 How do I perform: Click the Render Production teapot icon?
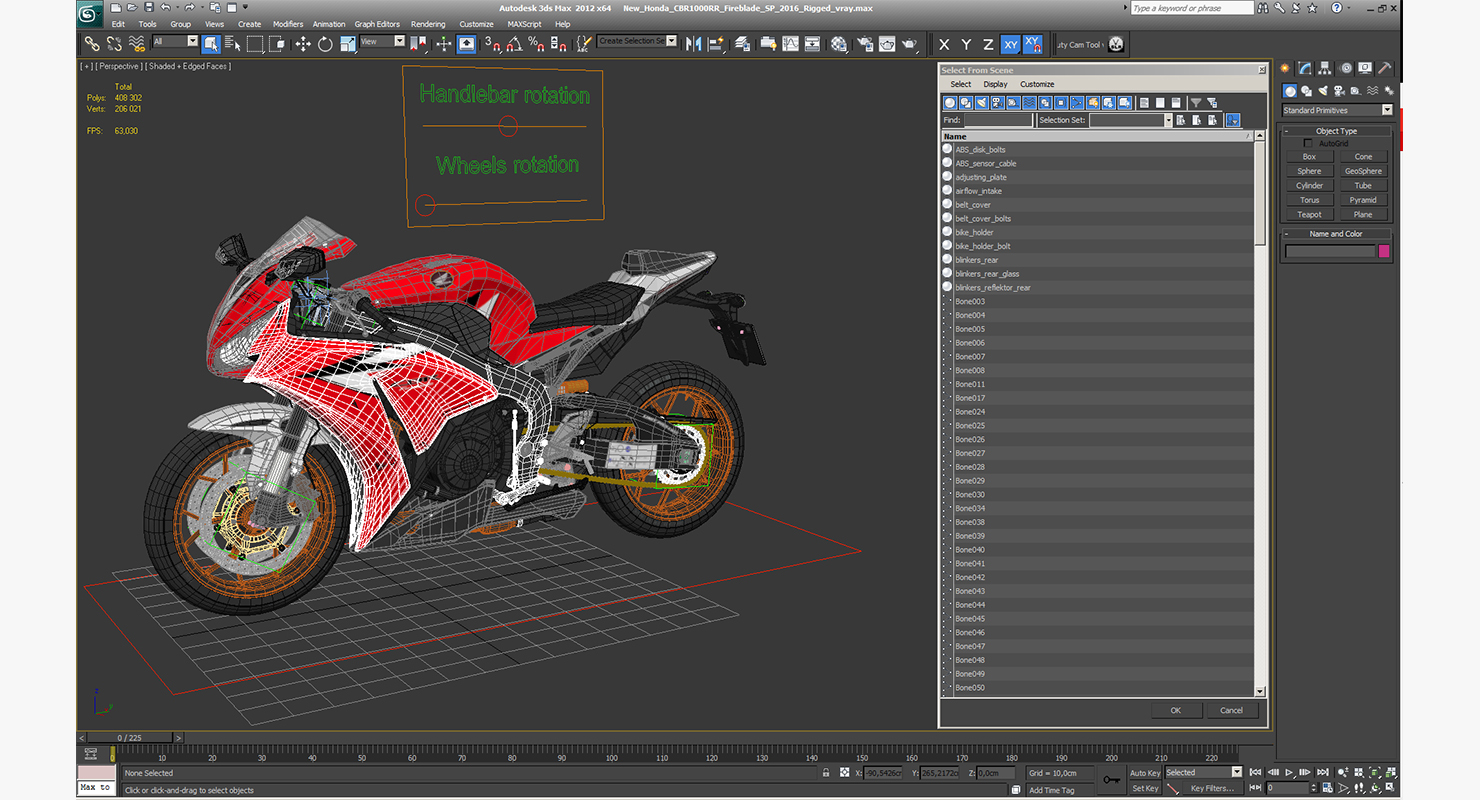[909, 44]
